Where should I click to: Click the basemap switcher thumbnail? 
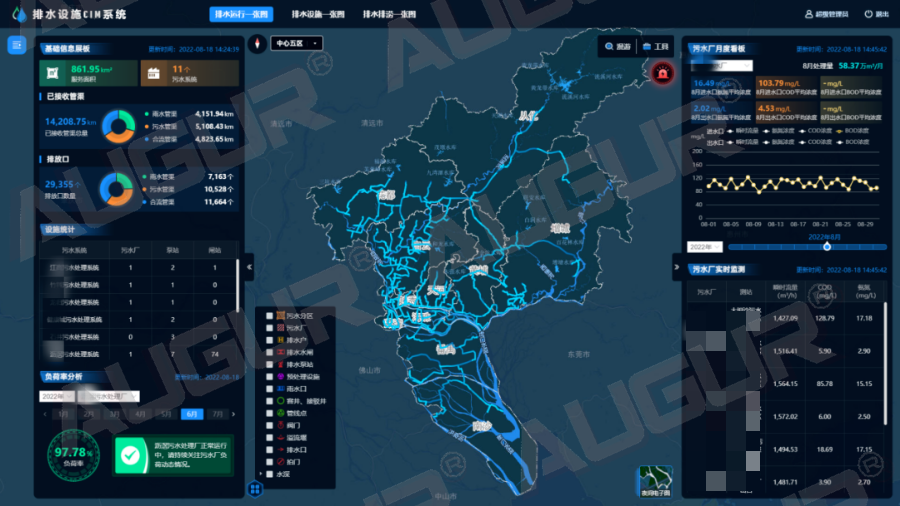tap(655, 480)
